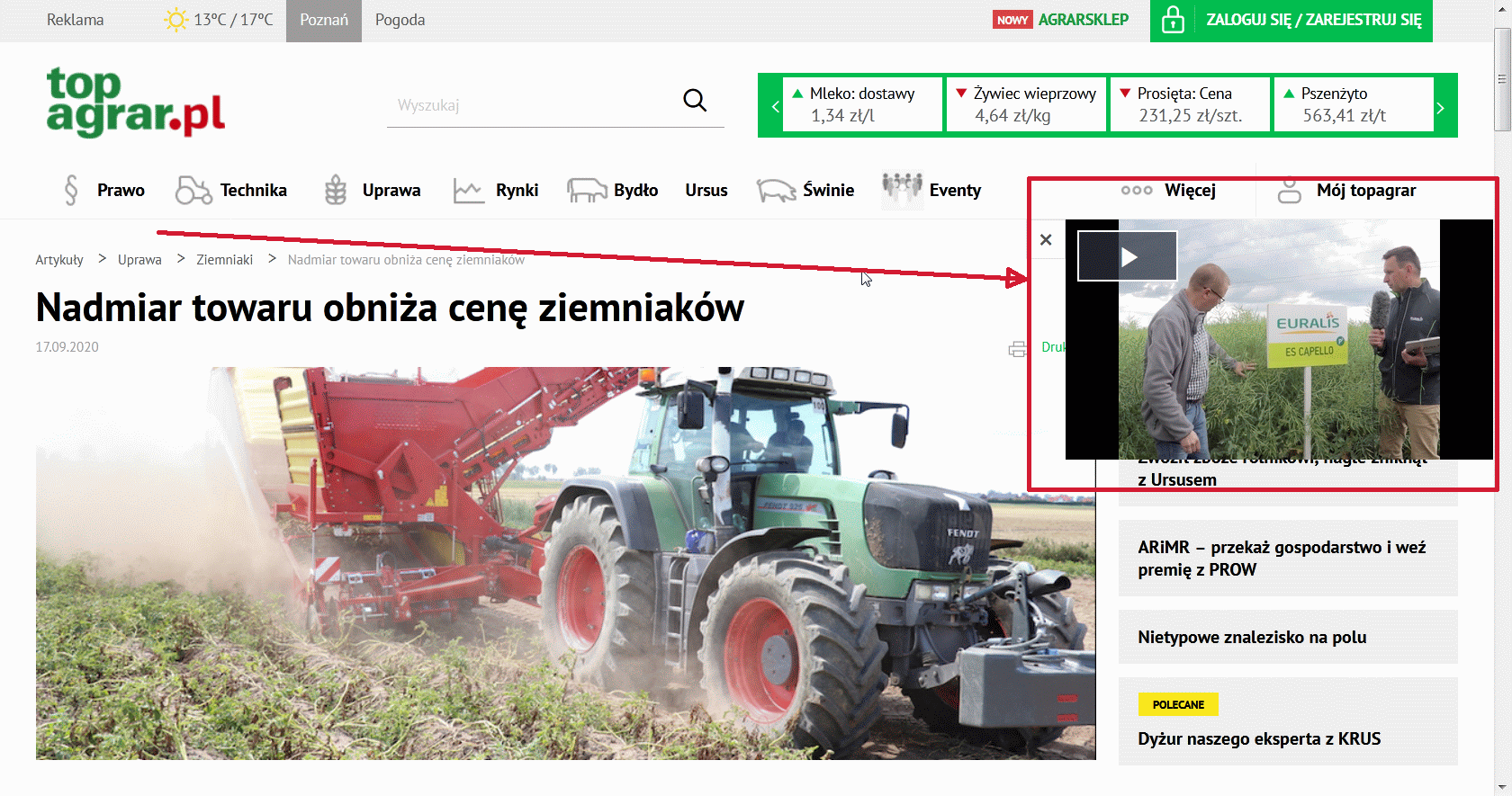1512x796 pixels.
Task: Open the tractor potato harvest image
Action: pyautogui.click(x=566, y=563)
